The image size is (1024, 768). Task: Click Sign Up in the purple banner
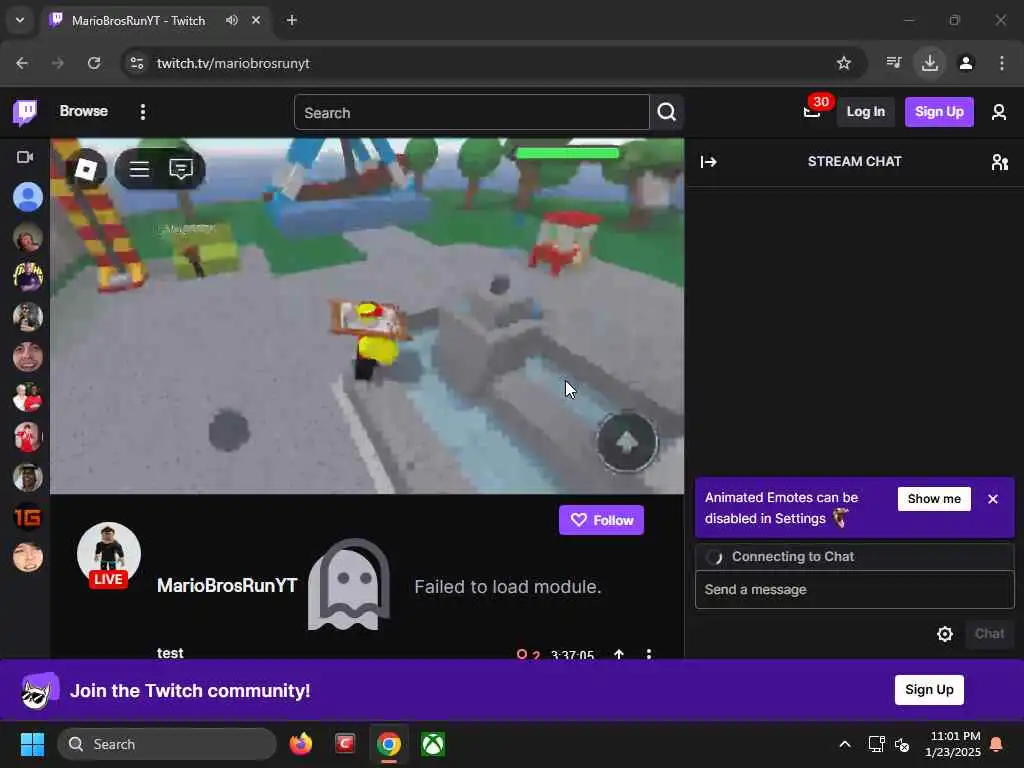[x=929, y=690]
